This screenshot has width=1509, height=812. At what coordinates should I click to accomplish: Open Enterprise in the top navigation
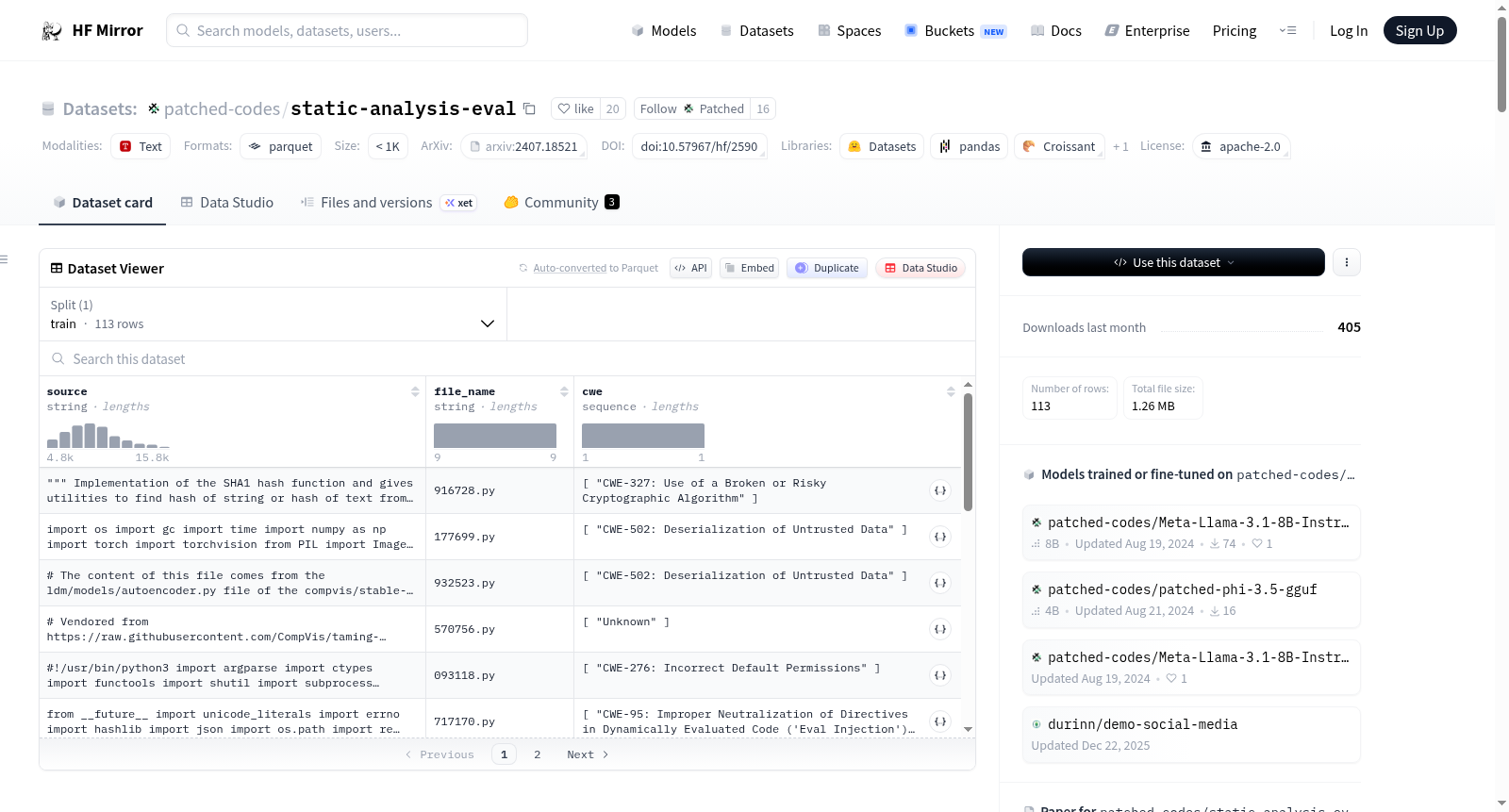click(1148, 31)
